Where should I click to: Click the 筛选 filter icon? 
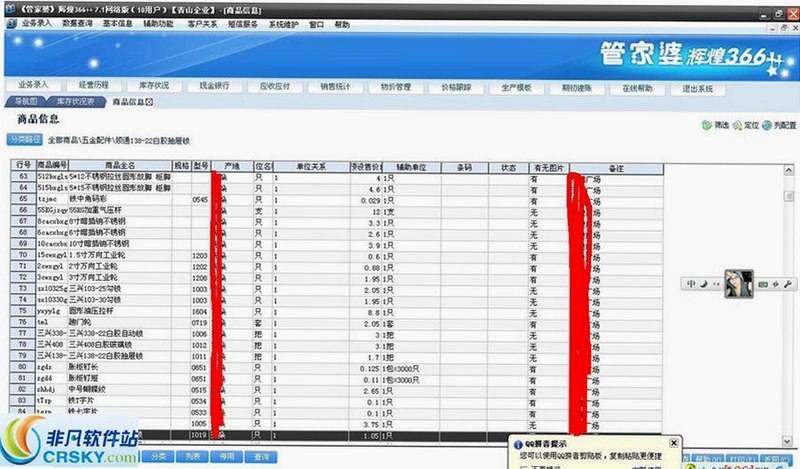707,125
